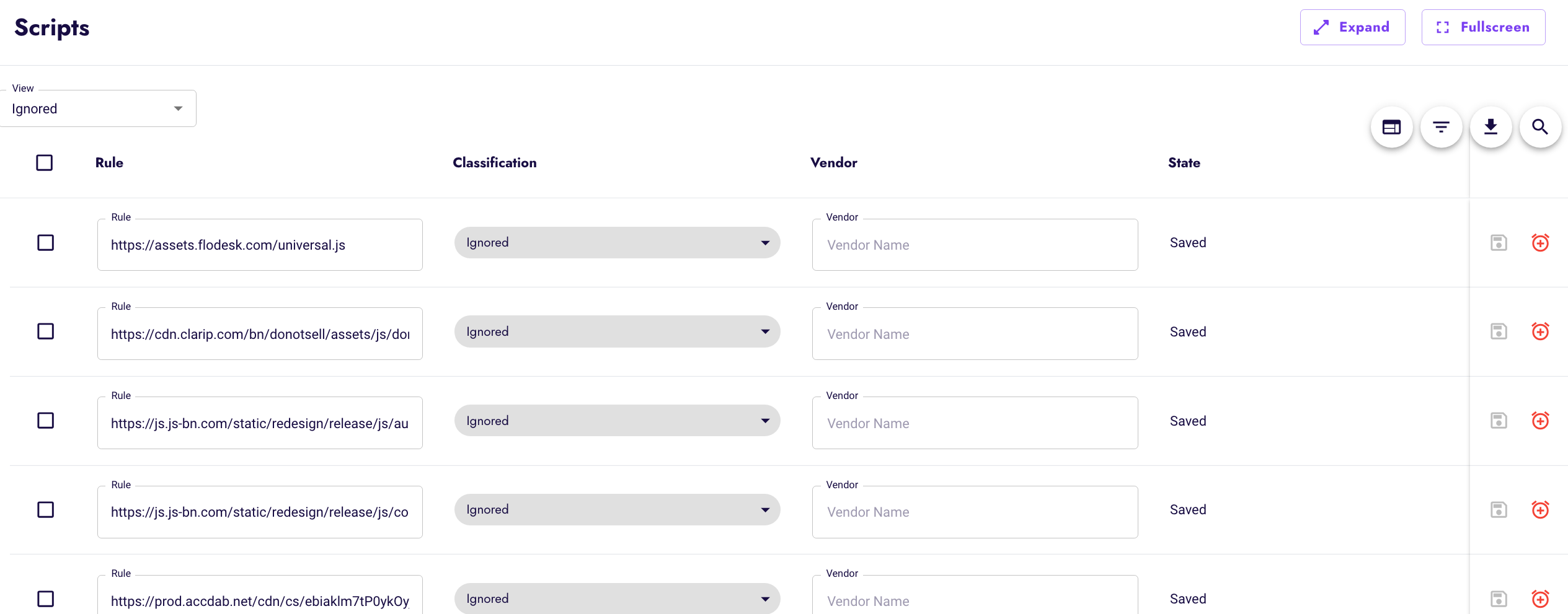Expand Classification dropdown for cdn.clarip.com rule
1568x614 pixels.
(617, 331)
